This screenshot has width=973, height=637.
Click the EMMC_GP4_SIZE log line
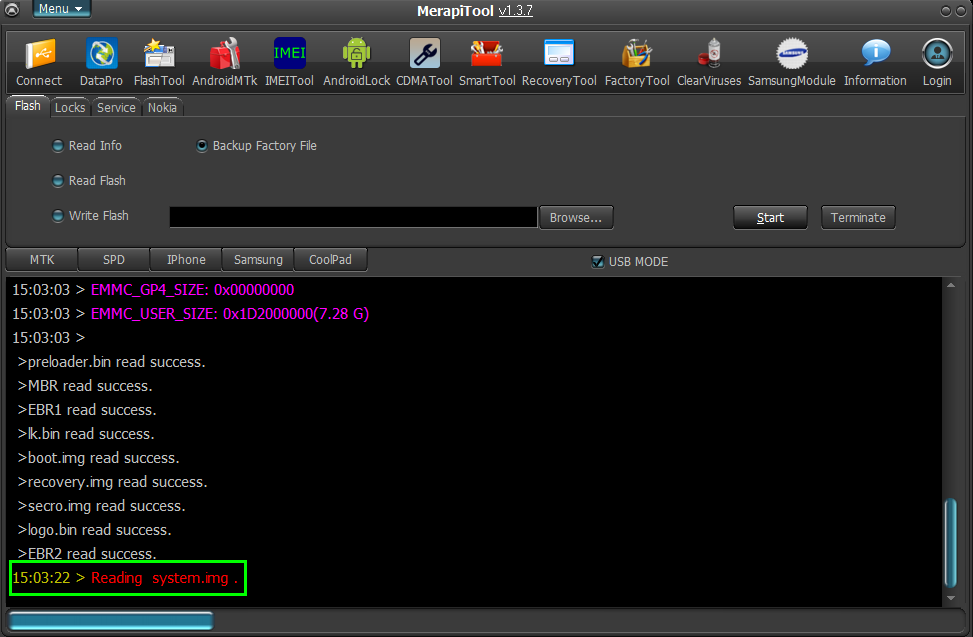pyautogui.click(x=153, y=290)
